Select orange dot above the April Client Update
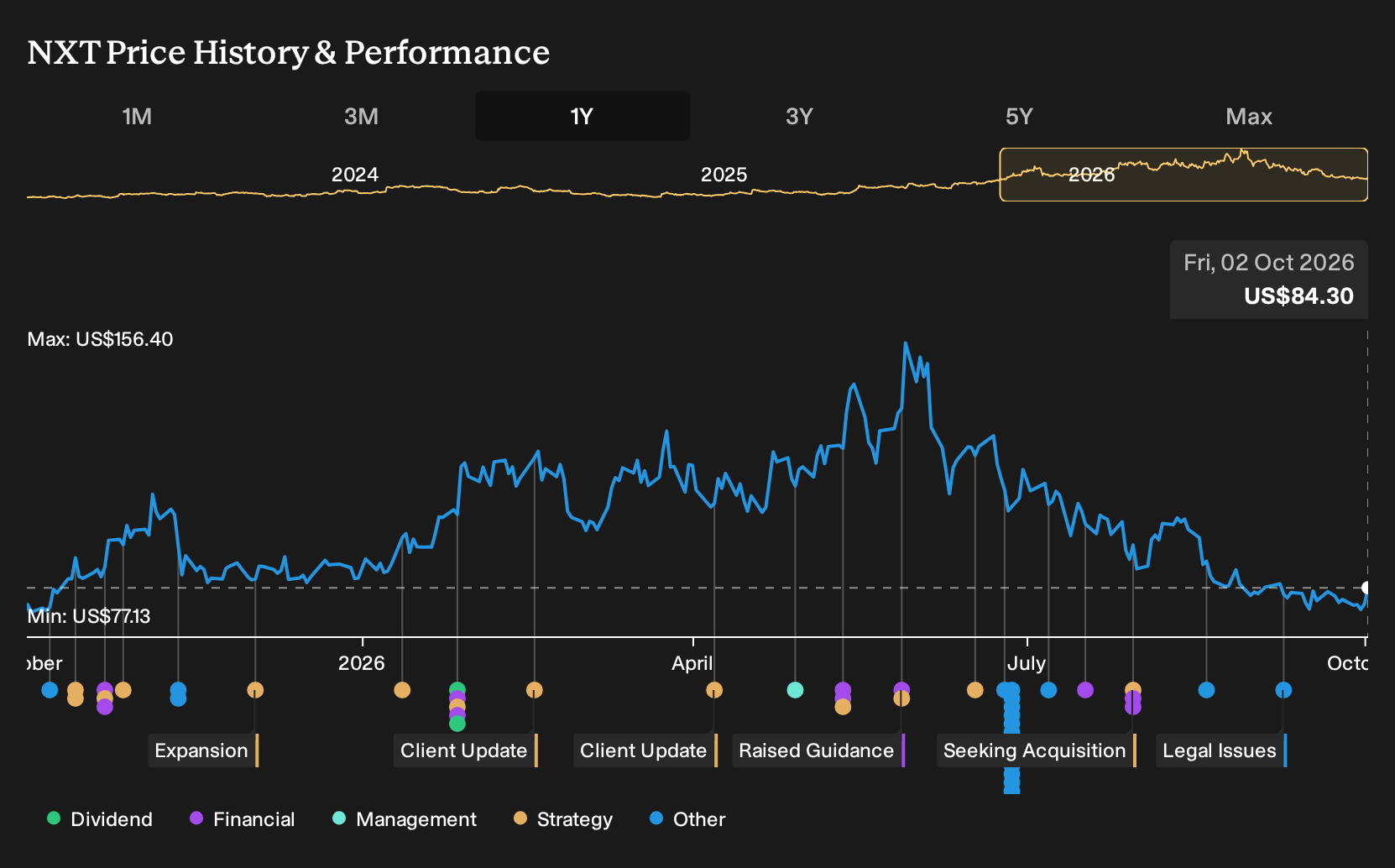The width and height of the screenshot is (1395, 868). coord(714,690)
